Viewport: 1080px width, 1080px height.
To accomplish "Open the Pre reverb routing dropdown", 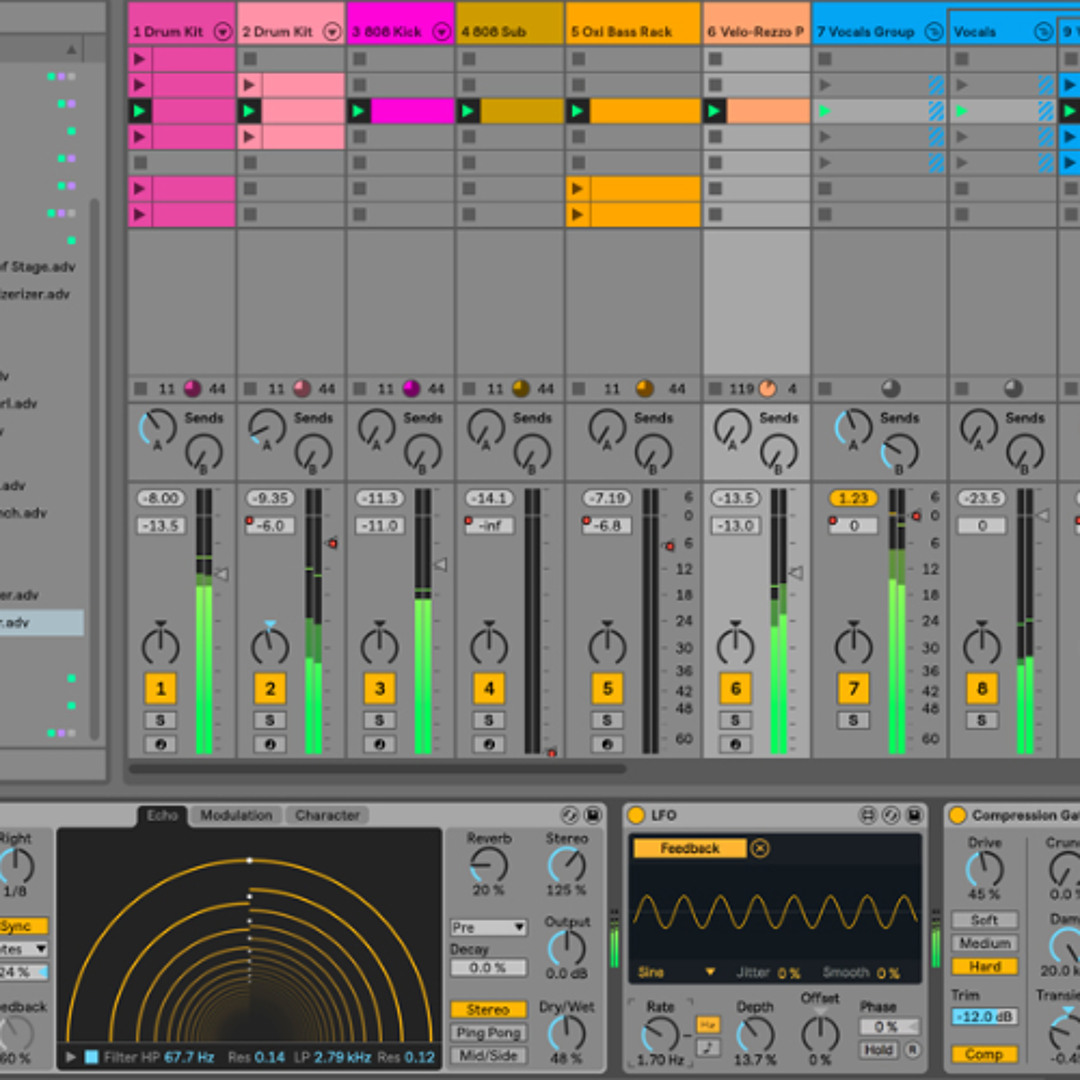I will pyautogui.click(x=488, y=928).
